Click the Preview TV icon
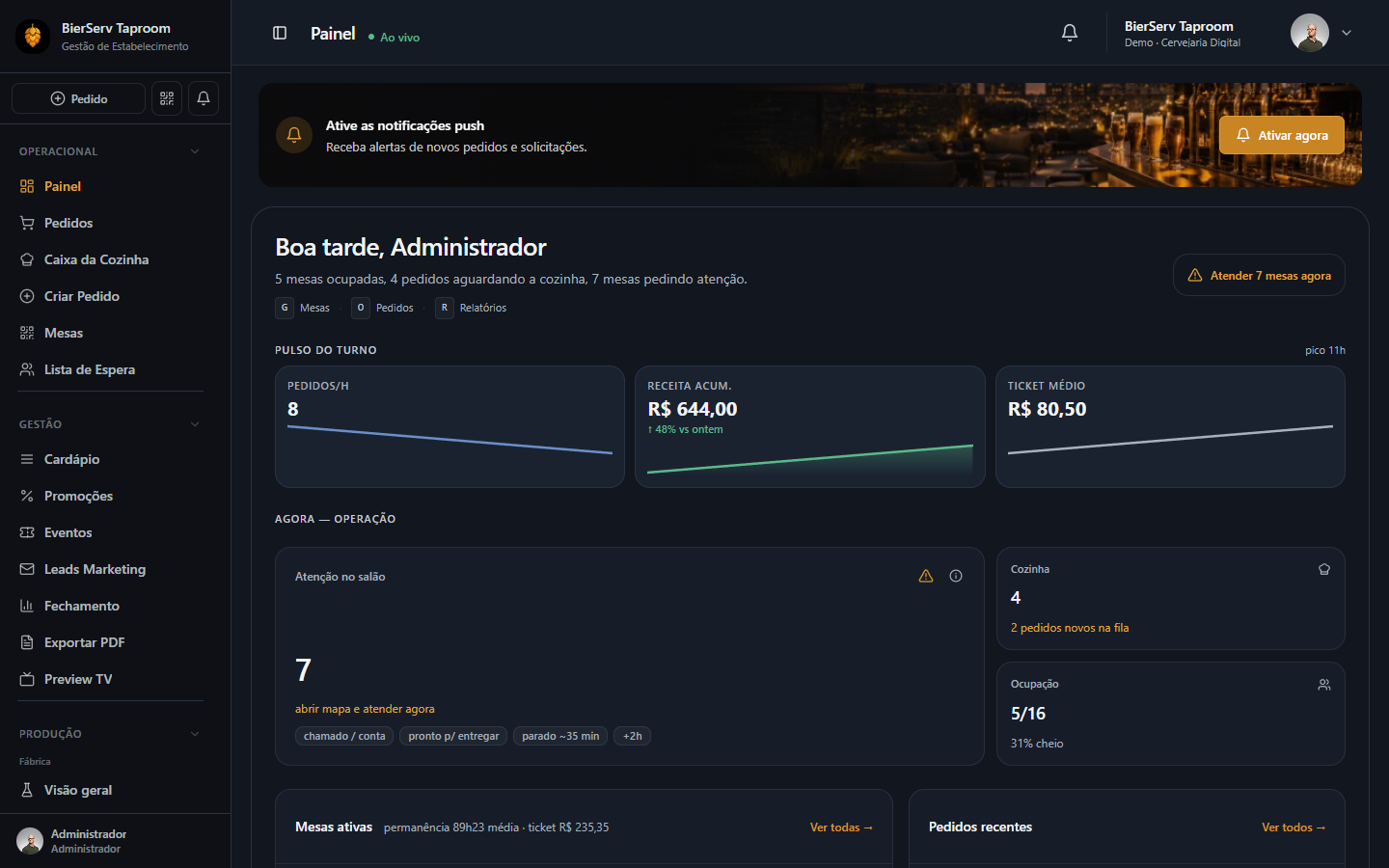 (x=27, y=679)
